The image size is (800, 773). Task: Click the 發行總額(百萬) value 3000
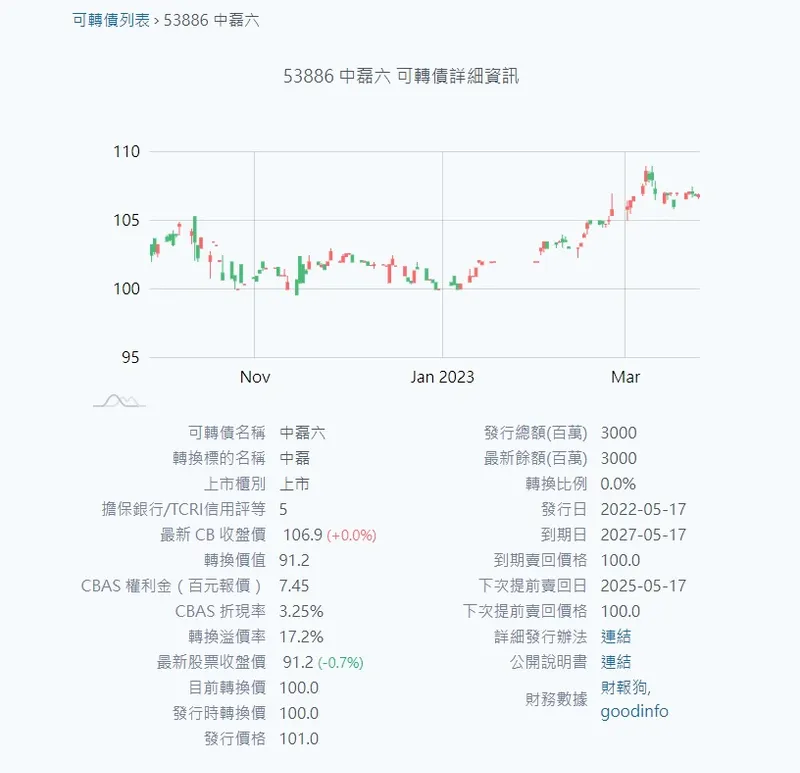click(x=618, y=433)
